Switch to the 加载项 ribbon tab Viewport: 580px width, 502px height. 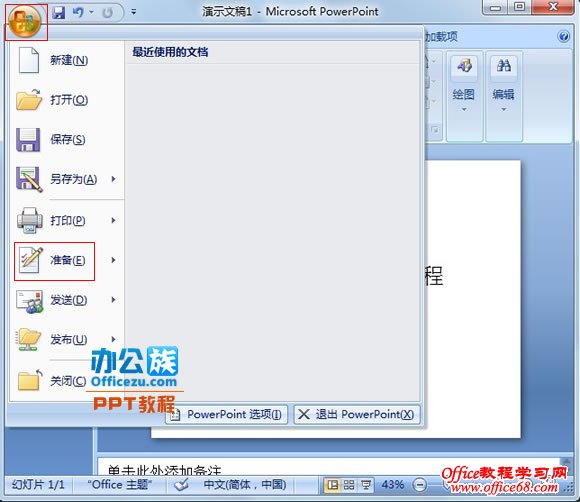(441, 36)
